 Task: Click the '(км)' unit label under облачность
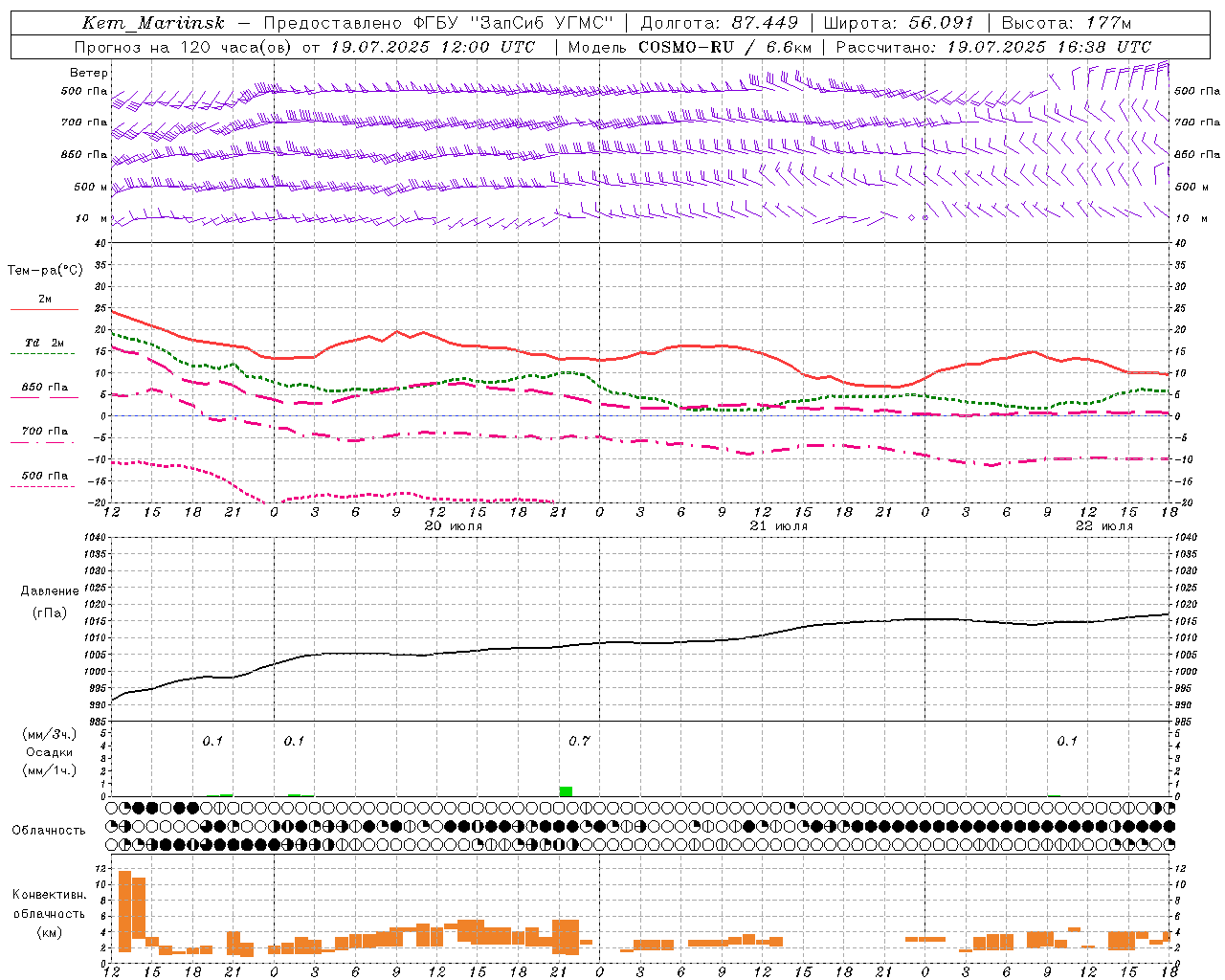[49, 932]
